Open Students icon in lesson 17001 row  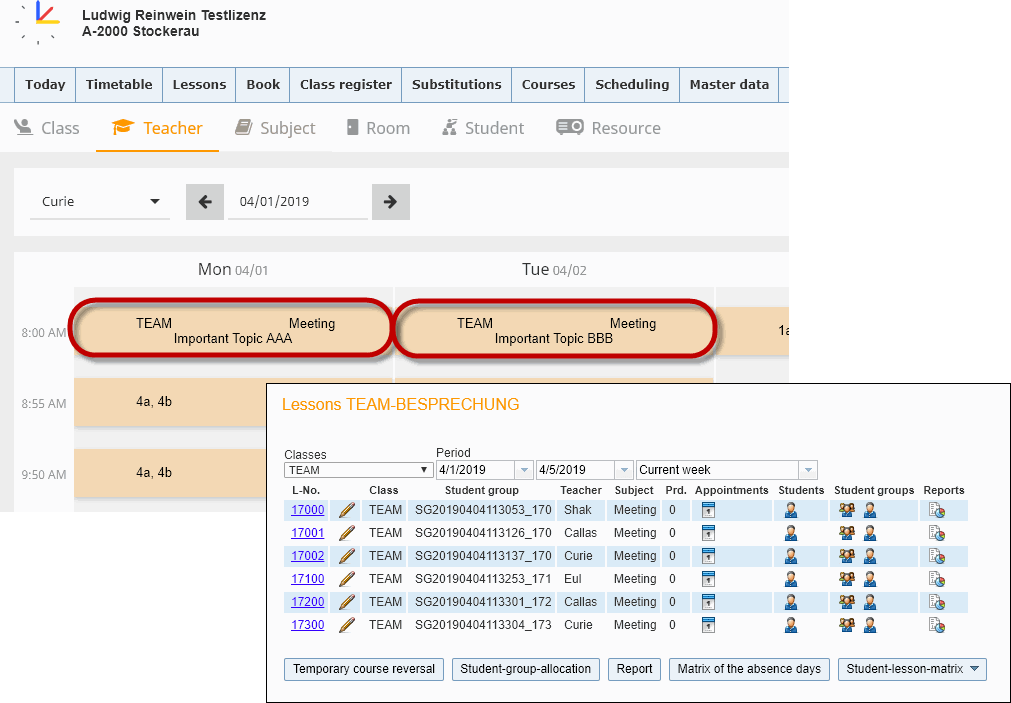pos(791,533)
